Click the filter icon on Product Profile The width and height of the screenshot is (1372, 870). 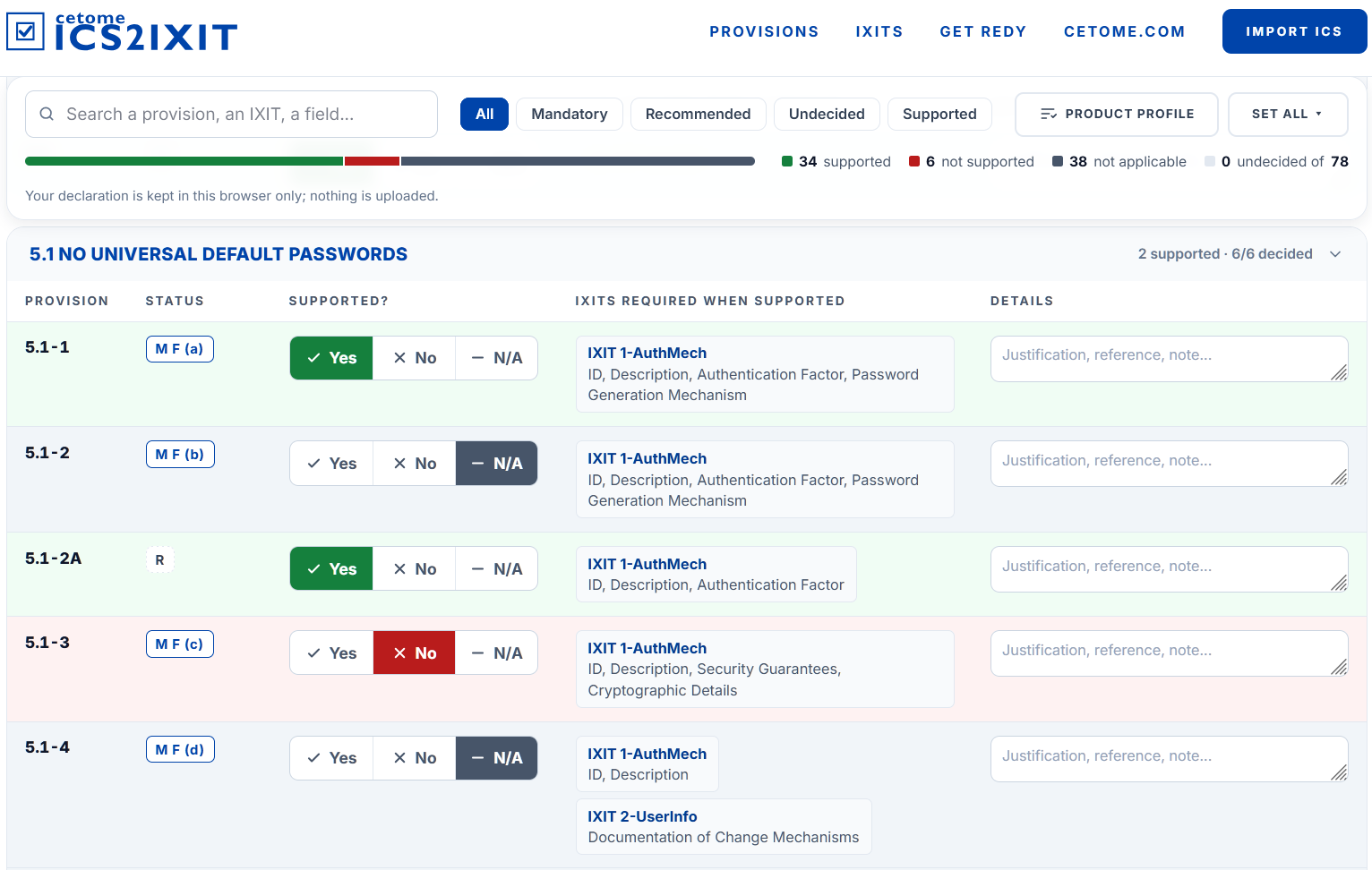pos(1048,114)
